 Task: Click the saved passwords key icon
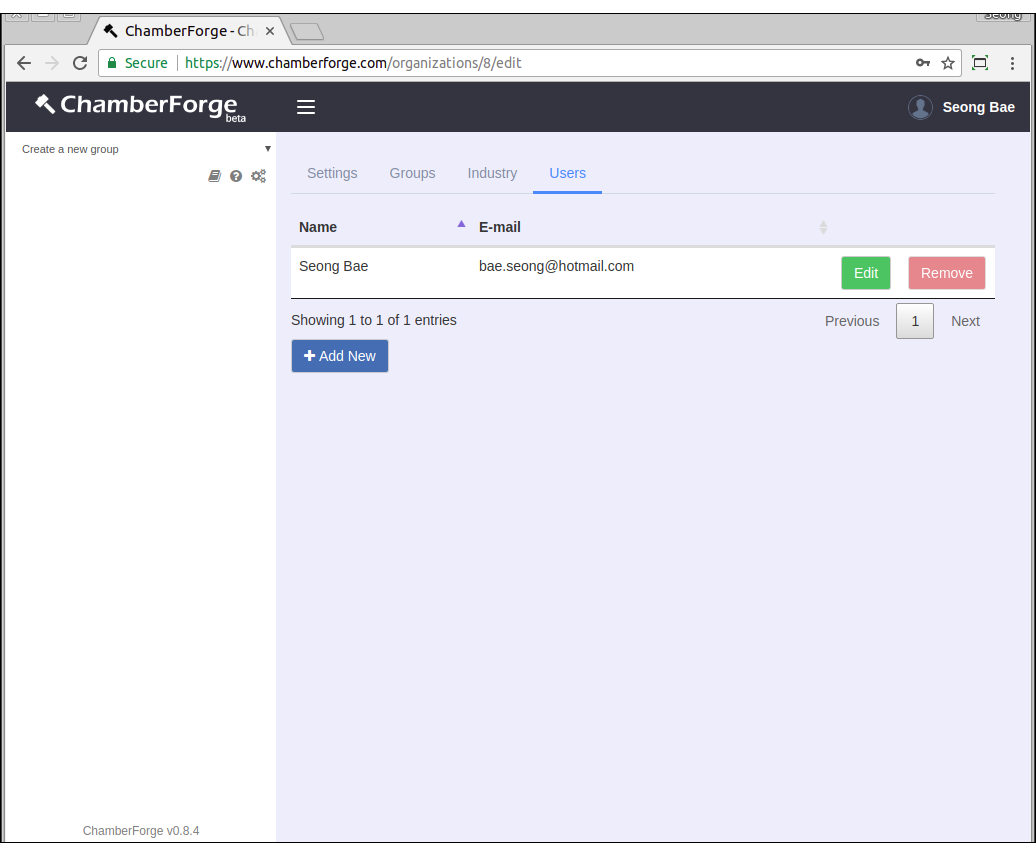click(922, 63)
